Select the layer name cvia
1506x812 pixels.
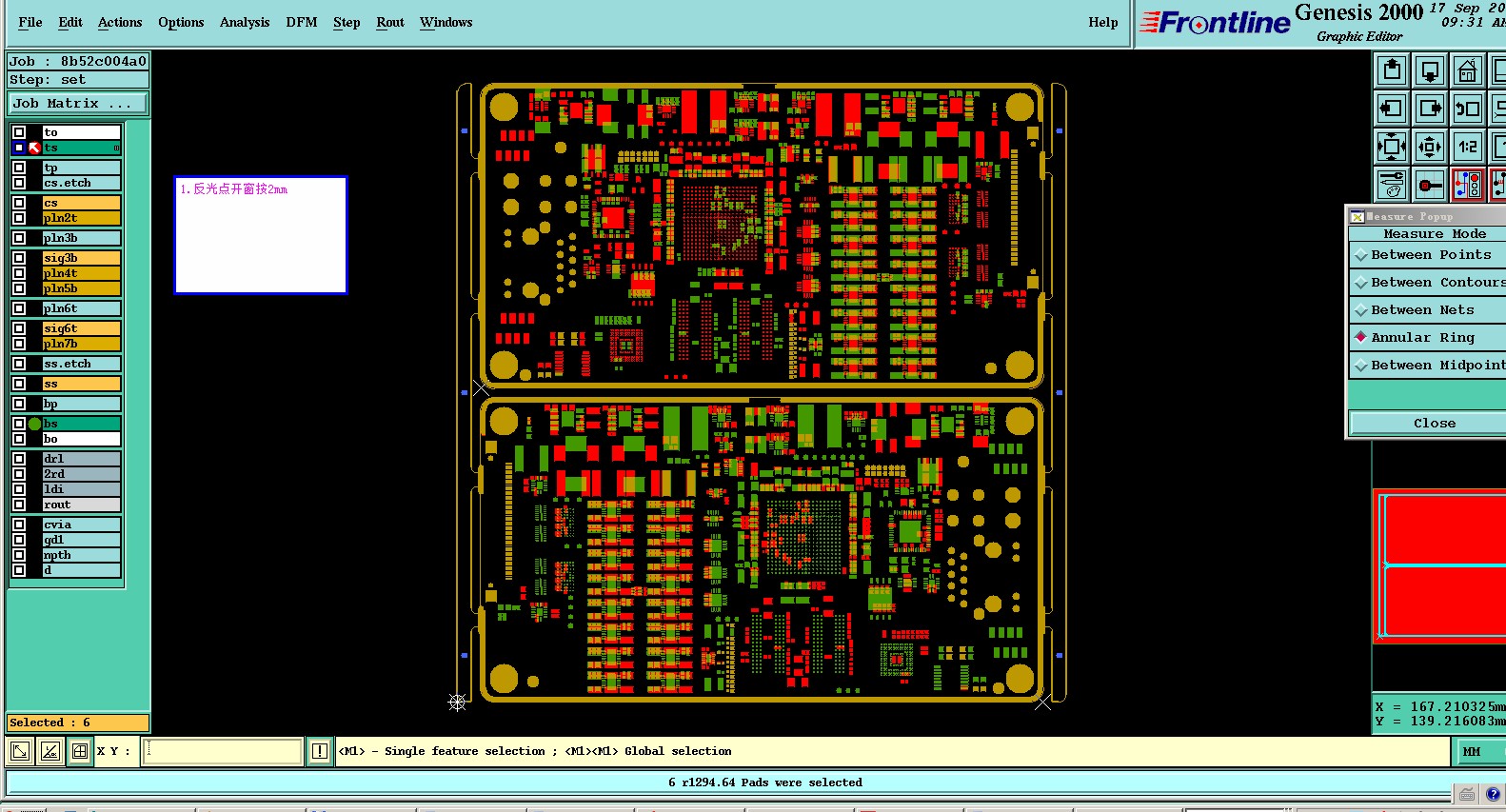pos(81,525)
